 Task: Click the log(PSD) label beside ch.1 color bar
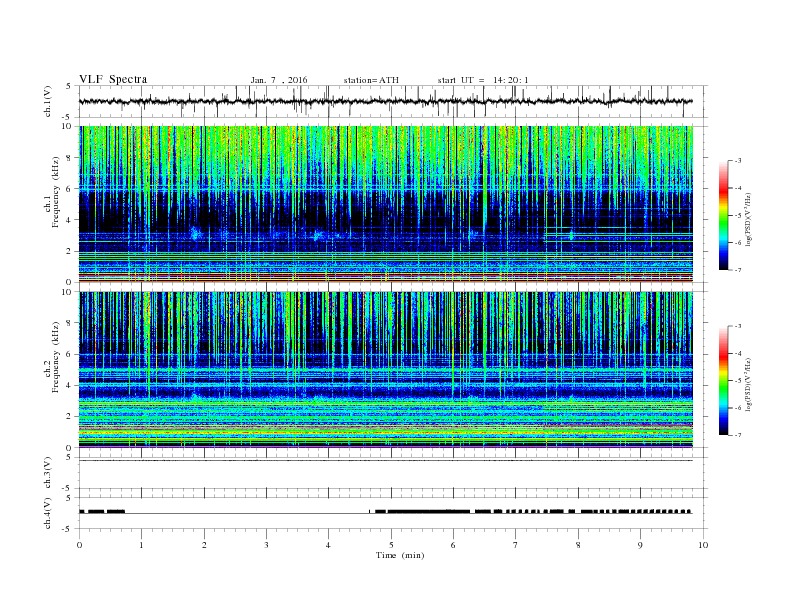[749, 220]
